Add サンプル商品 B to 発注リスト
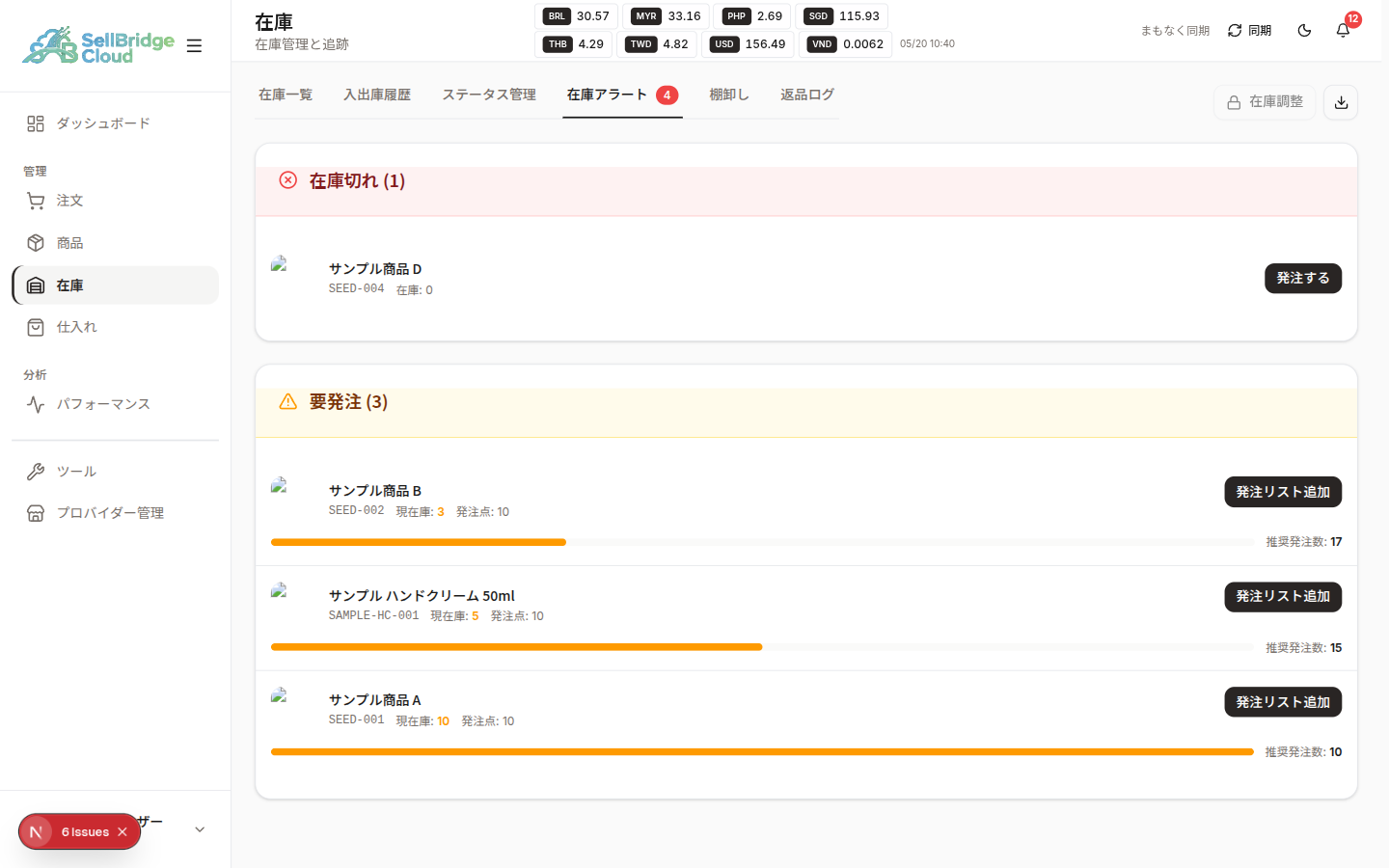The height and width of the screenshot is (868, 1389). point(1283,492)
